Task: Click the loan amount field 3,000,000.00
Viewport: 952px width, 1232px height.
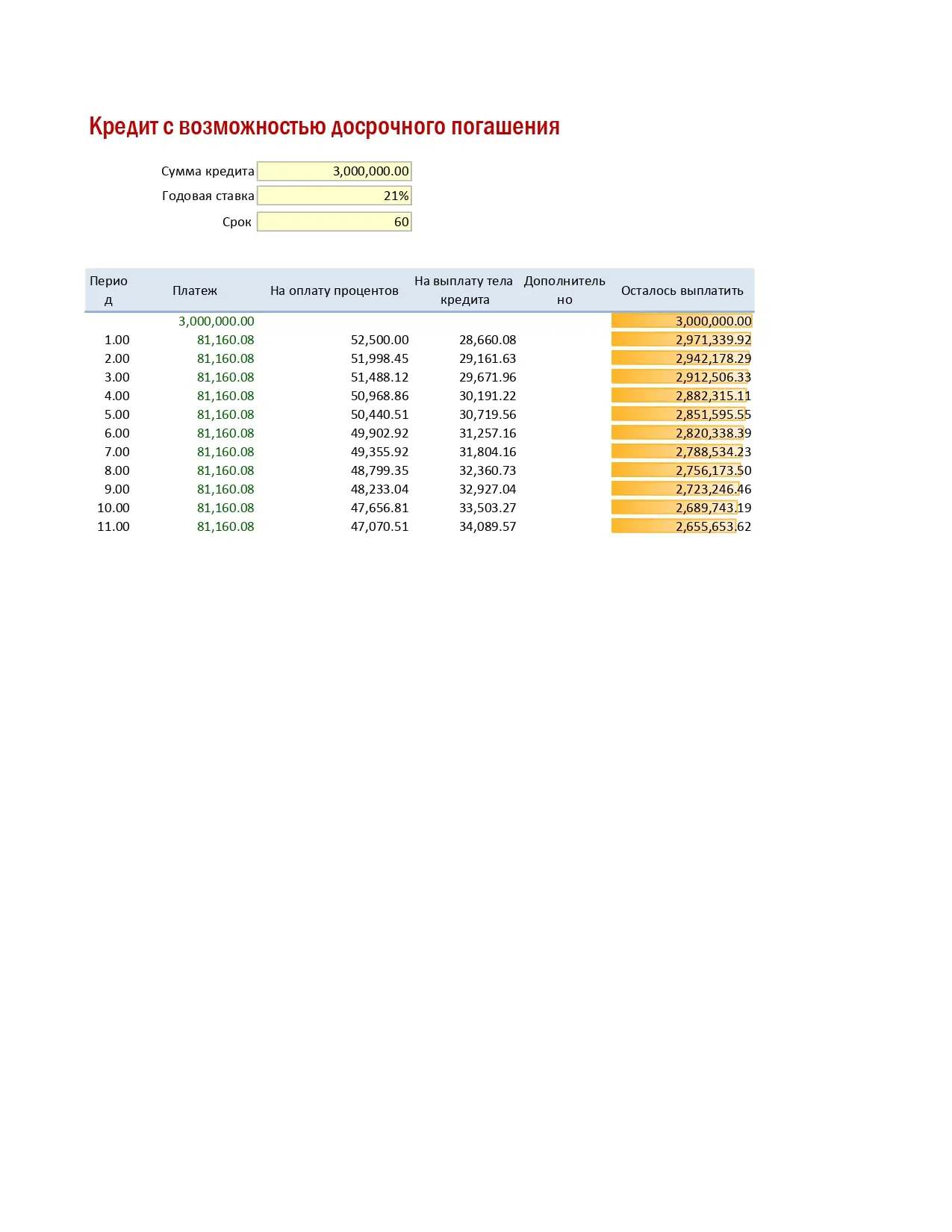Action: tap(335, 171)
